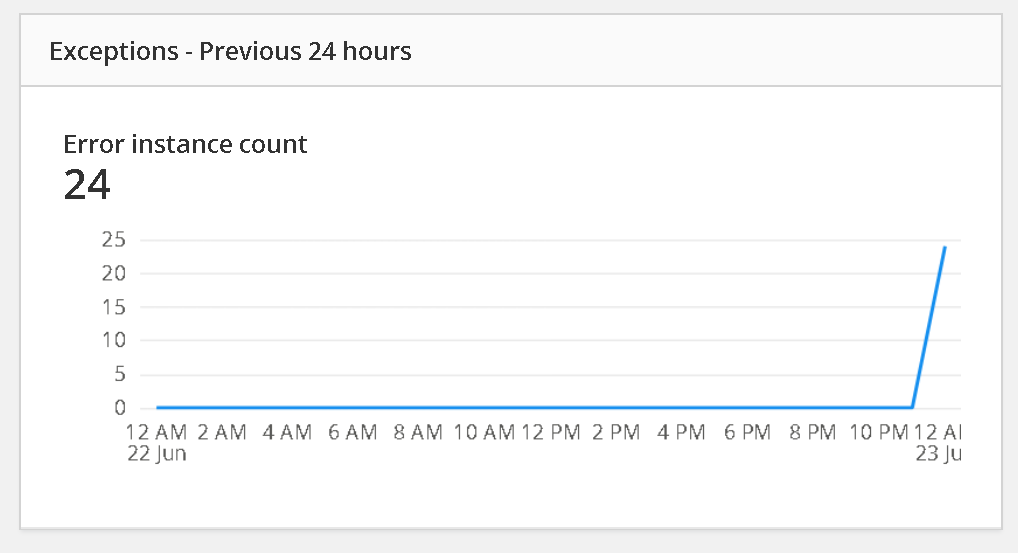Screen dimensions: 1018x553
Task: Click the y-axis value 0
Action: point(120,408)
